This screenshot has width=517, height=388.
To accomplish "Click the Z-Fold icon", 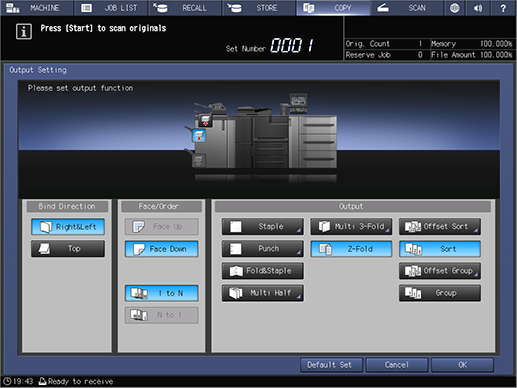I will [325, 249].
